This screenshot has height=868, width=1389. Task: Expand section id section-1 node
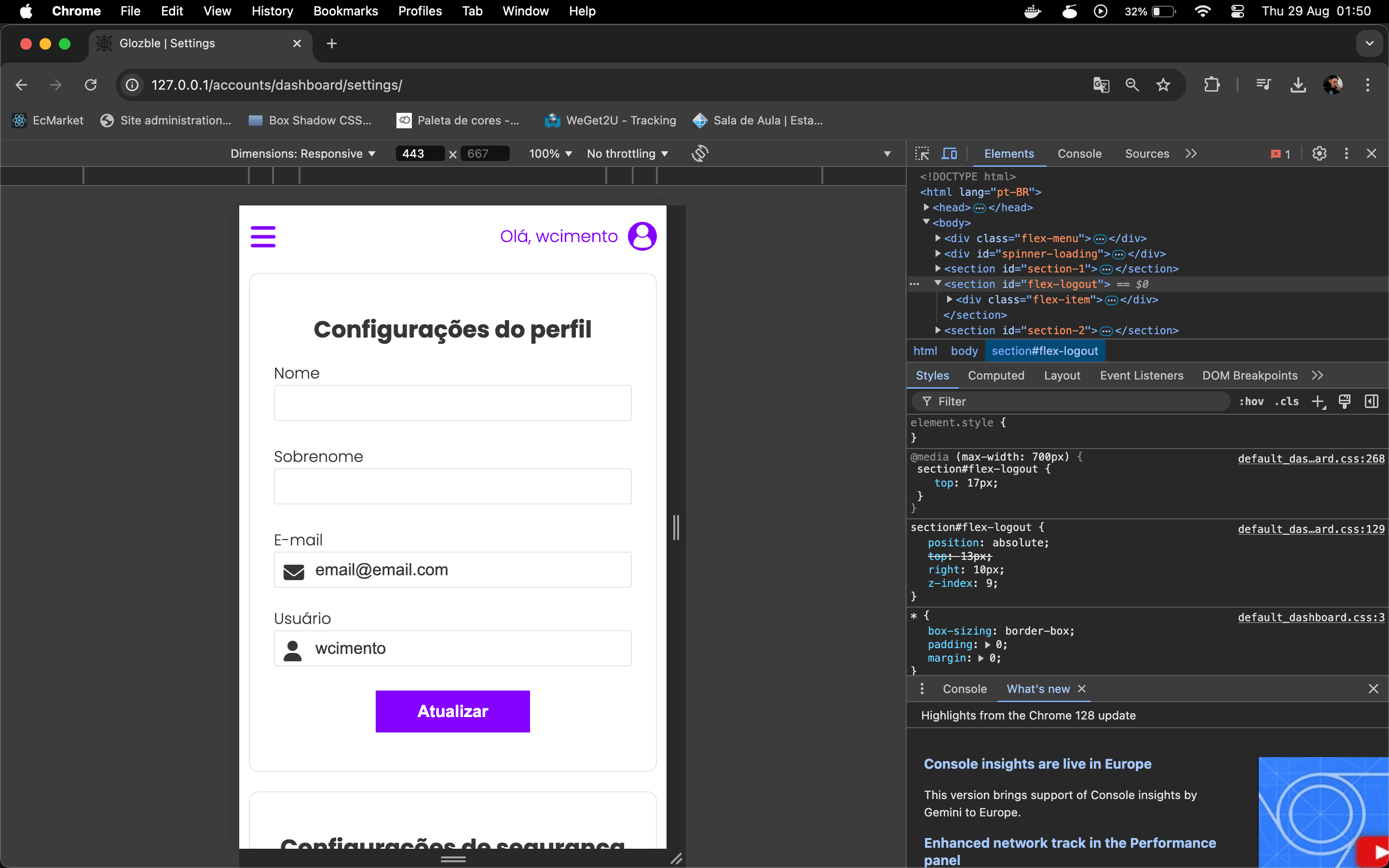938,268
